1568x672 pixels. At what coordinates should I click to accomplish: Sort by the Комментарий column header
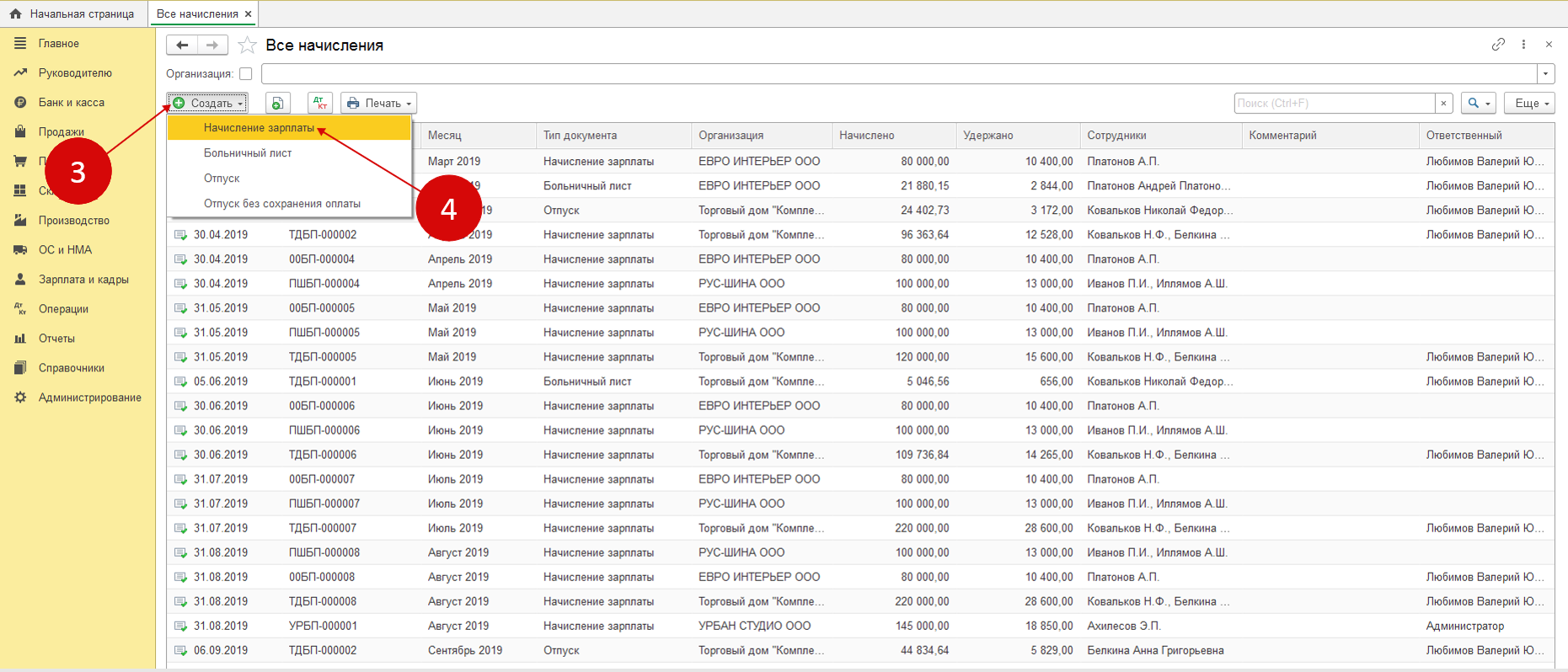coord(1330,135)
